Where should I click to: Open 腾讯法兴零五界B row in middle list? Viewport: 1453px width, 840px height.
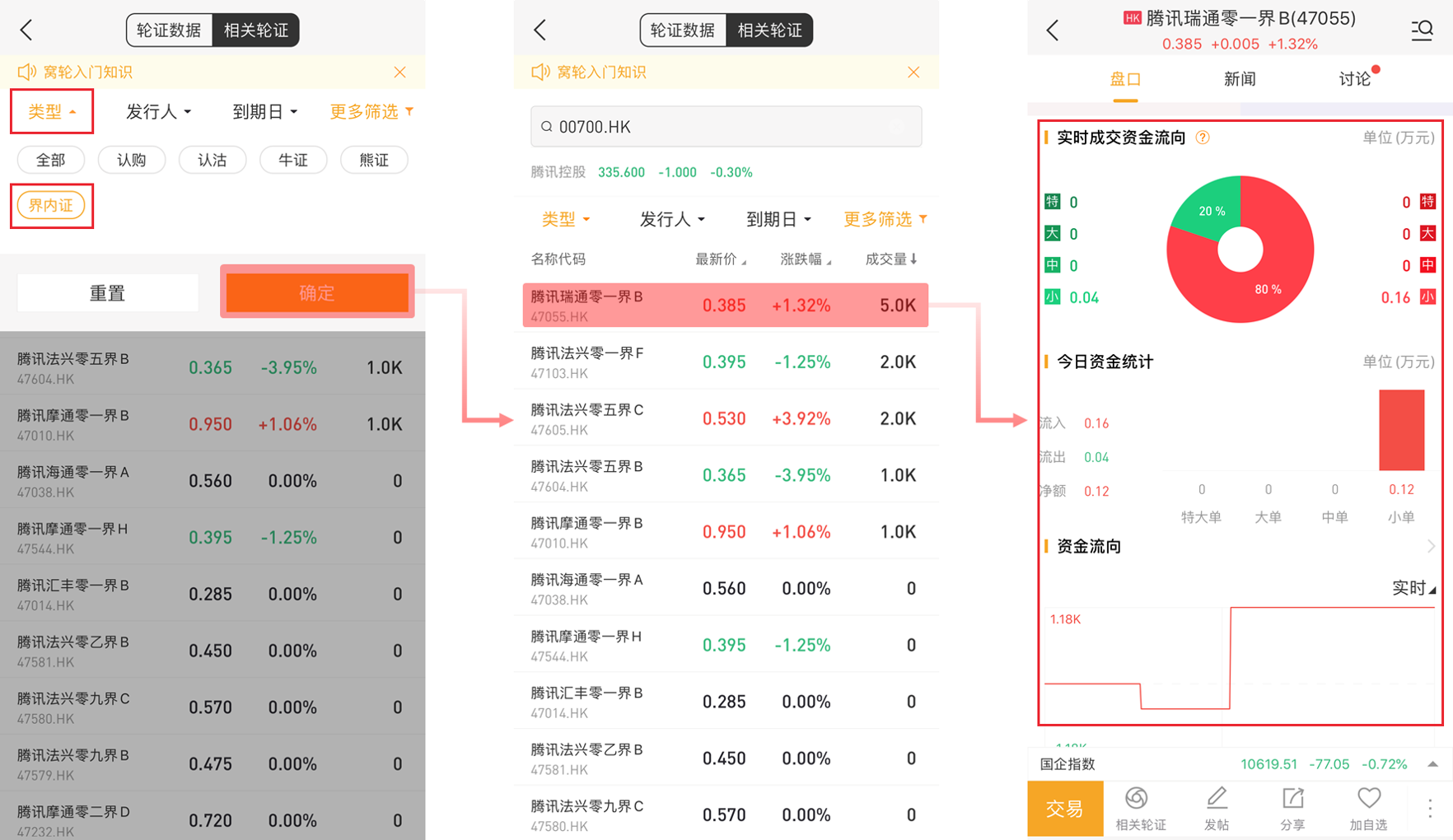point(726,475)
